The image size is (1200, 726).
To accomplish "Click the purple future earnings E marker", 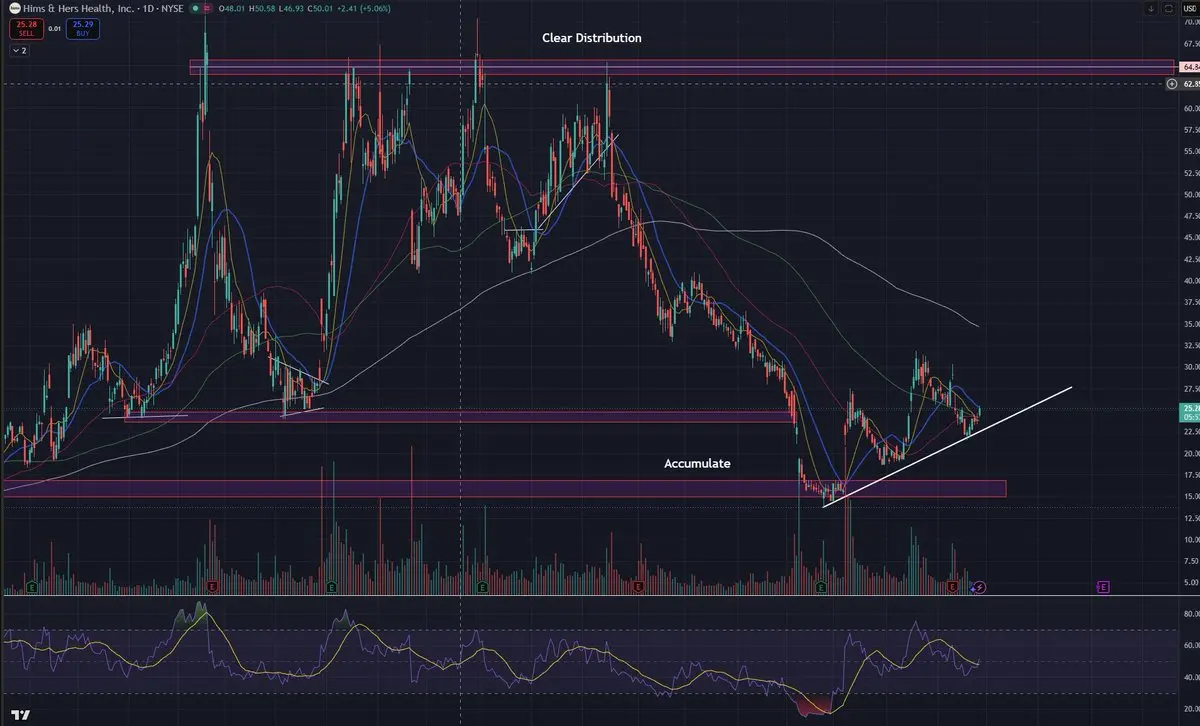I will tap(1103, 586).
